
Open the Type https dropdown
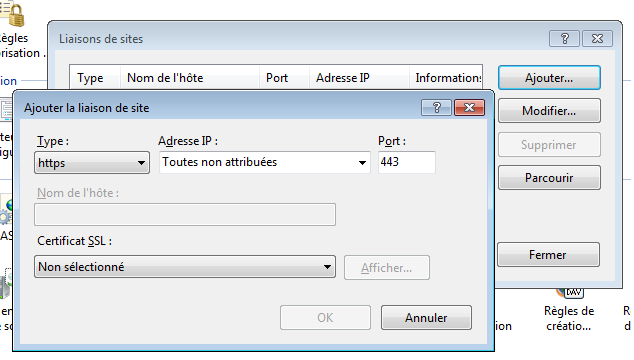[x=92, y=163]
